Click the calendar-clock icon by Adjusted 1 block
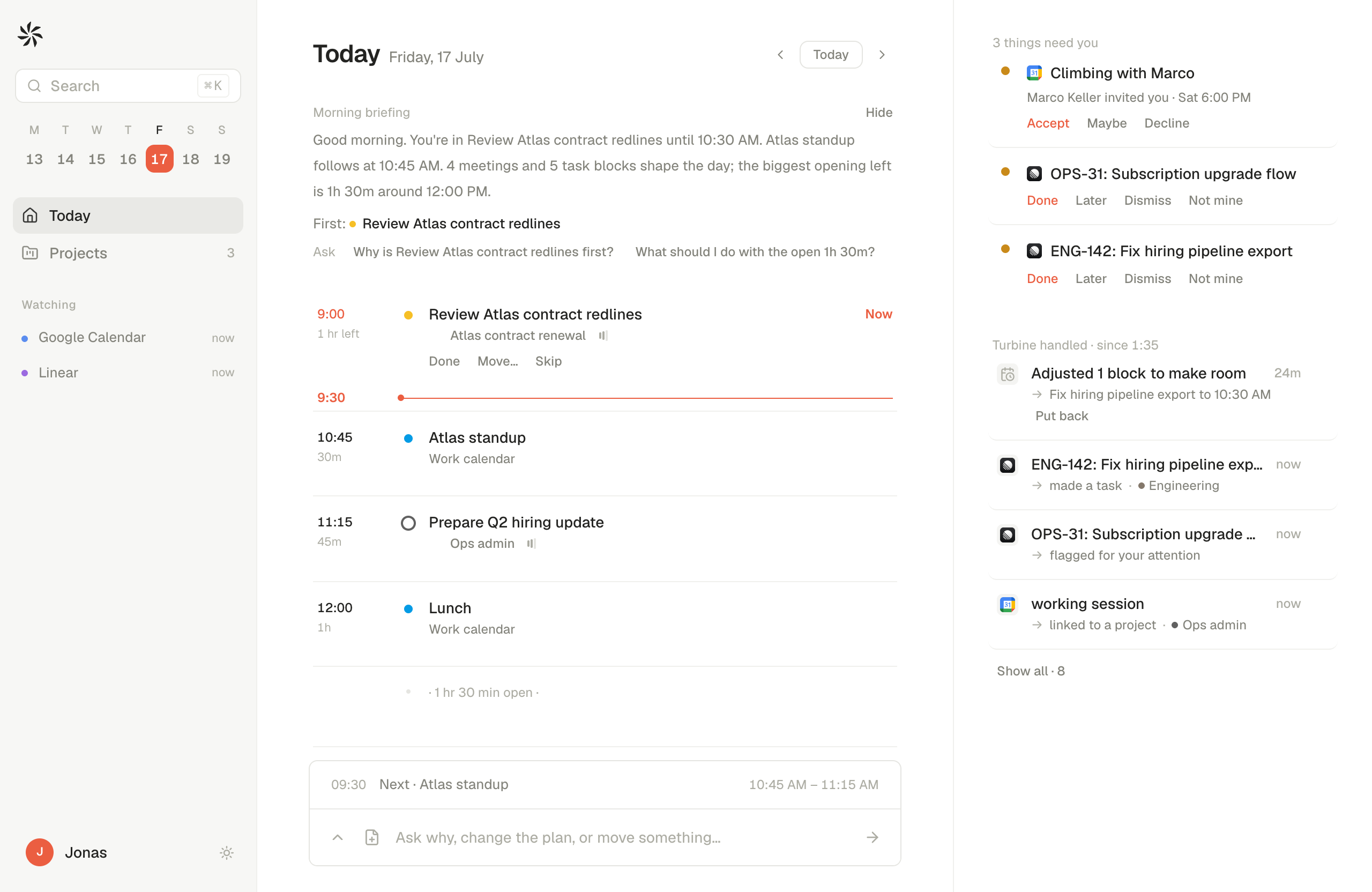The width and height of the screenshot is (1372, 892). [1007, 374]
